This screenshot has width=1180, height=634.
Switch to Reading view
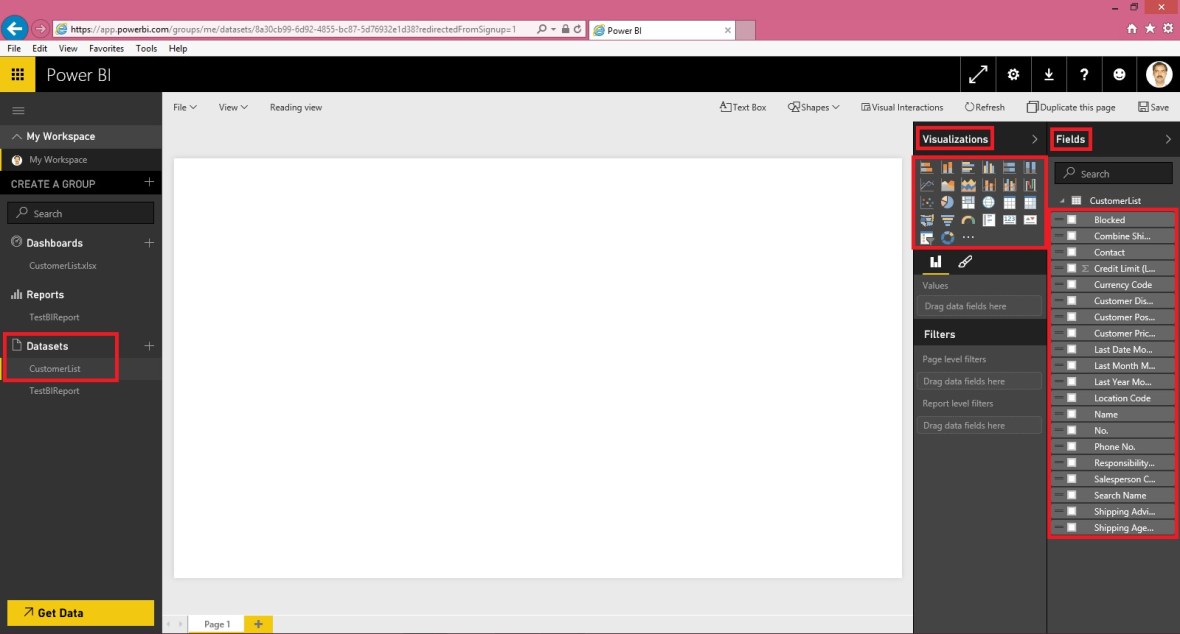click(297, 106)
